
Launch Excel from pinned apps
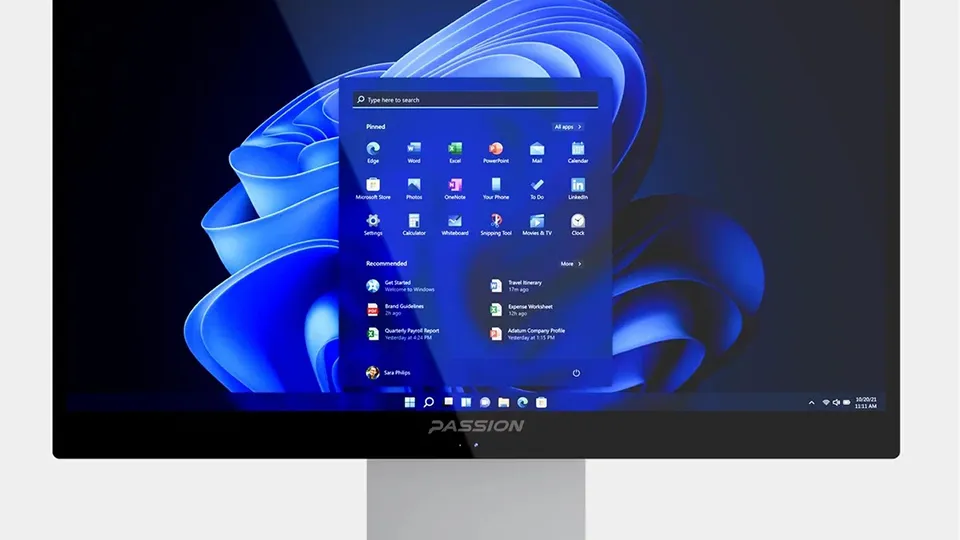pyautogui.click(x=455, y=152)
